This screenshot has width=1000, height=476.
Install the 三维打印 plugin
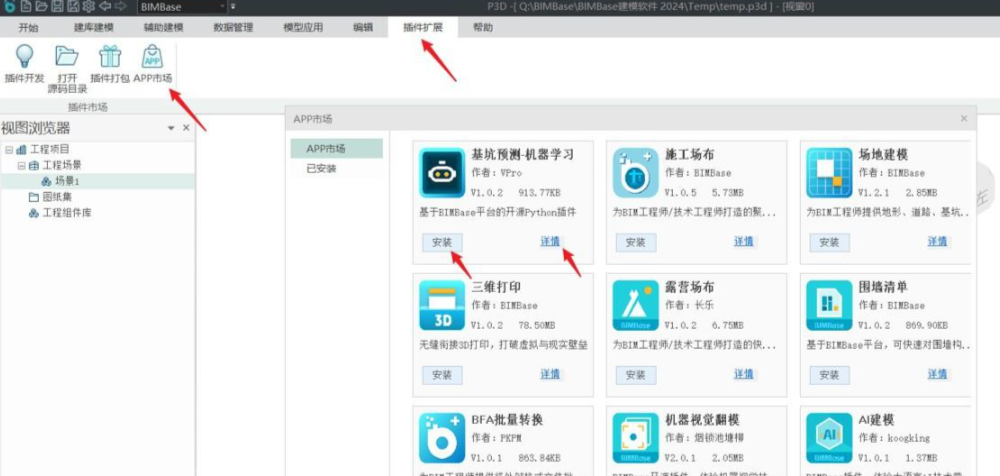[442, 375]
